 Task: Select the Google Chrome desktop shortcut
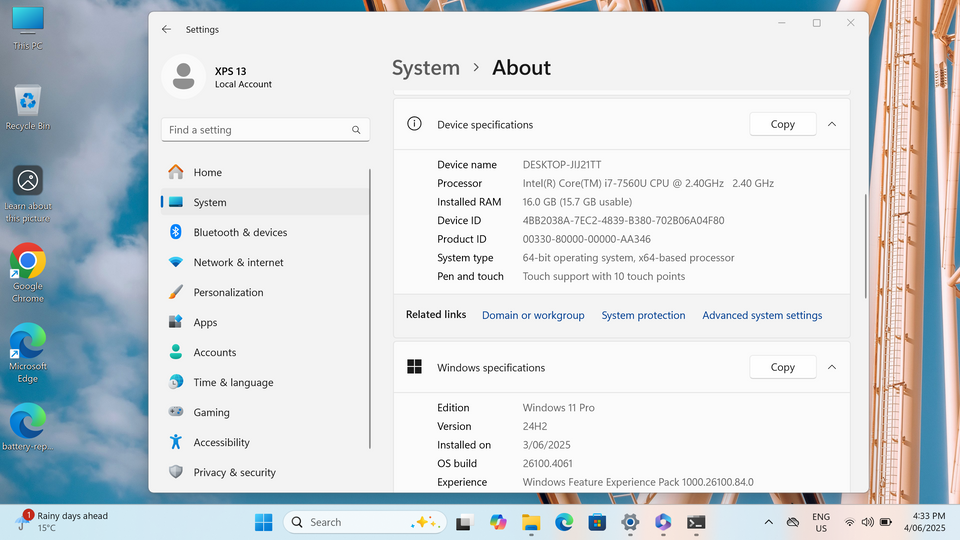[28, 273]
